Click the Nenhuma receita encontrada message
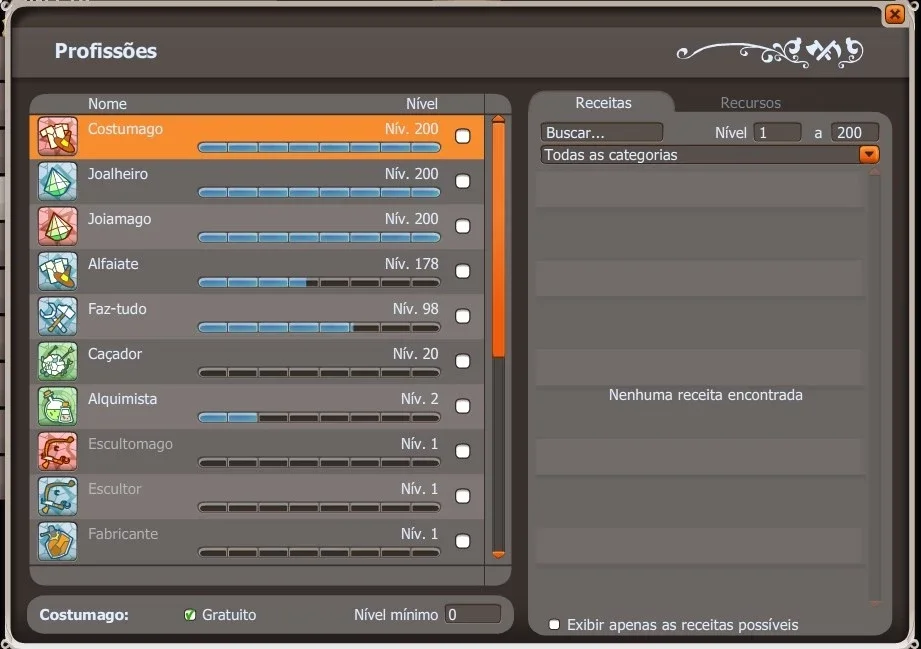 (705, 395)
